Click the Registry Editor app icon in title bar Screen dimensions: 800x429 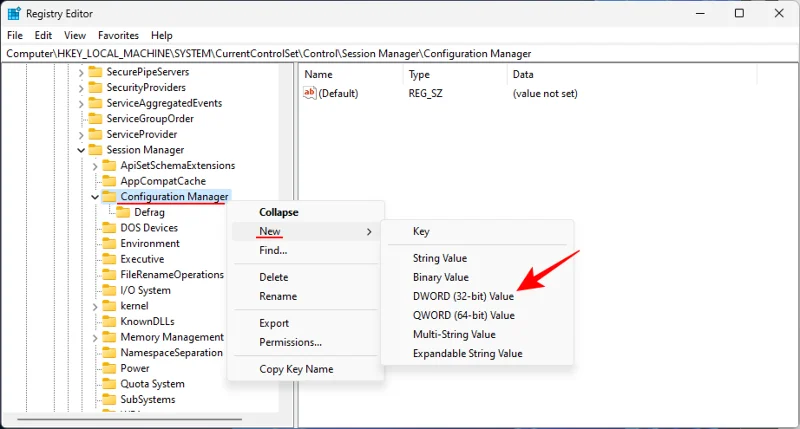(x=14, y=14)
